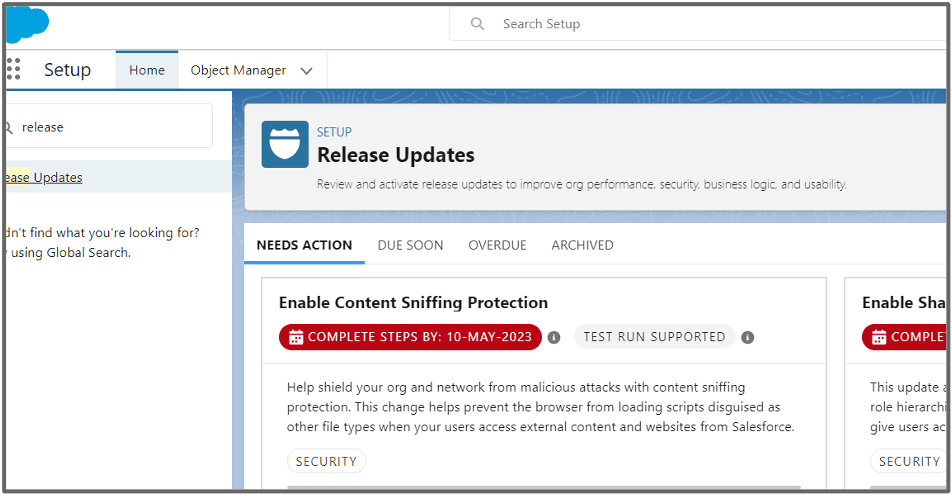The width and height of the screenshot is (952, 495).
Task: Click the 'Review and activate release updates' subtitle
Action: pos(582,184)
